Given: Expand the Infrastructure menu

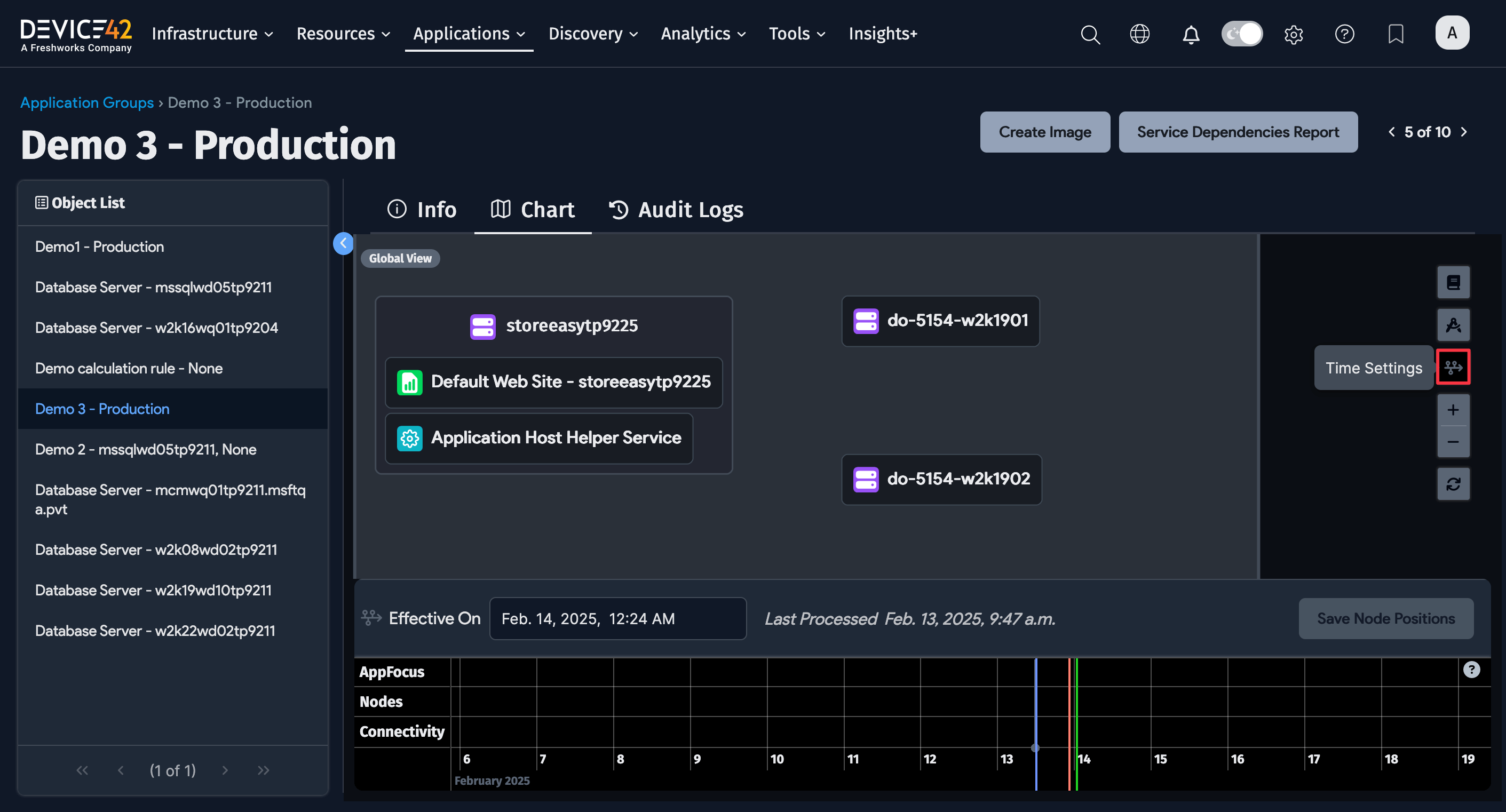Looking at the screenshot, I should click(212, 34).
